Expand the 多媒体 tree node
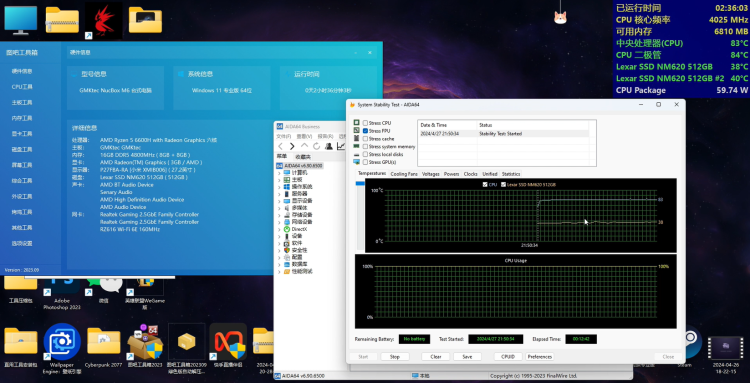Image resolution: width=750 pixels, height=383 pixels. 279,208
